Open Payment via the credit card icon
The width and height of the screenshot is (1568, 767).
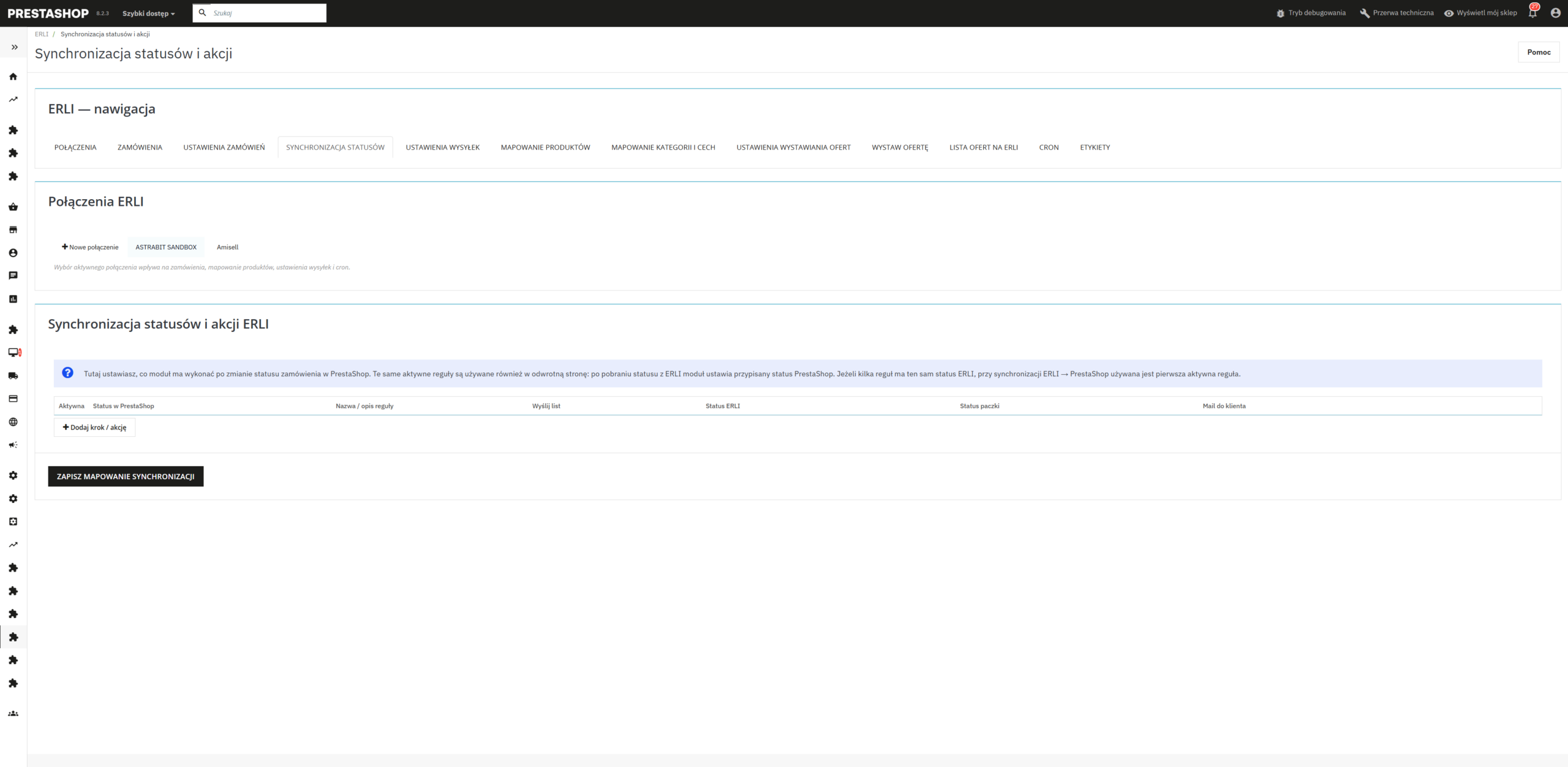[x=13, y=399]
